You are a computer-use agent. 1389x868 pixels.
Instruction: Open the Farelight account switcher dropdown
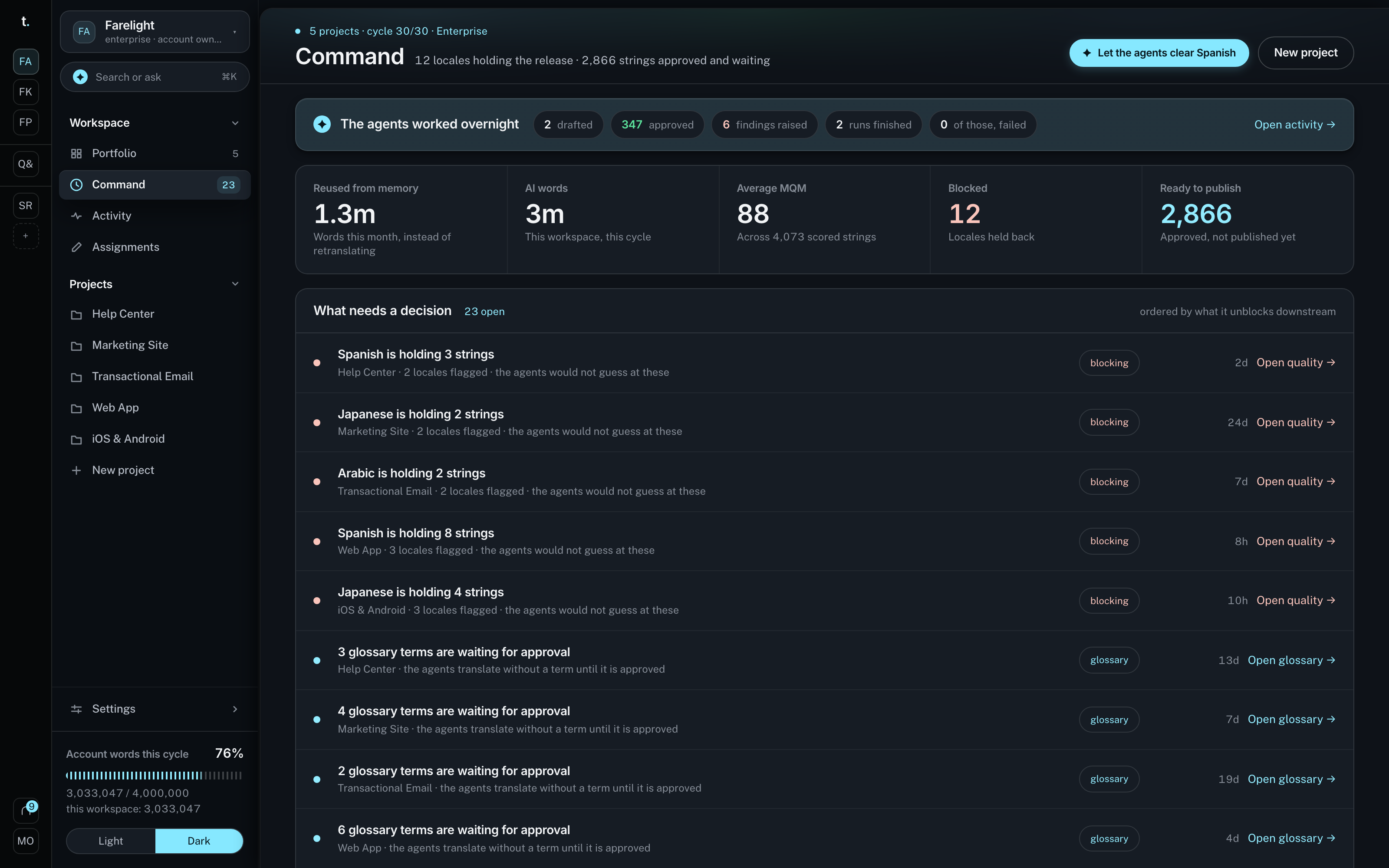click(155, 32)
